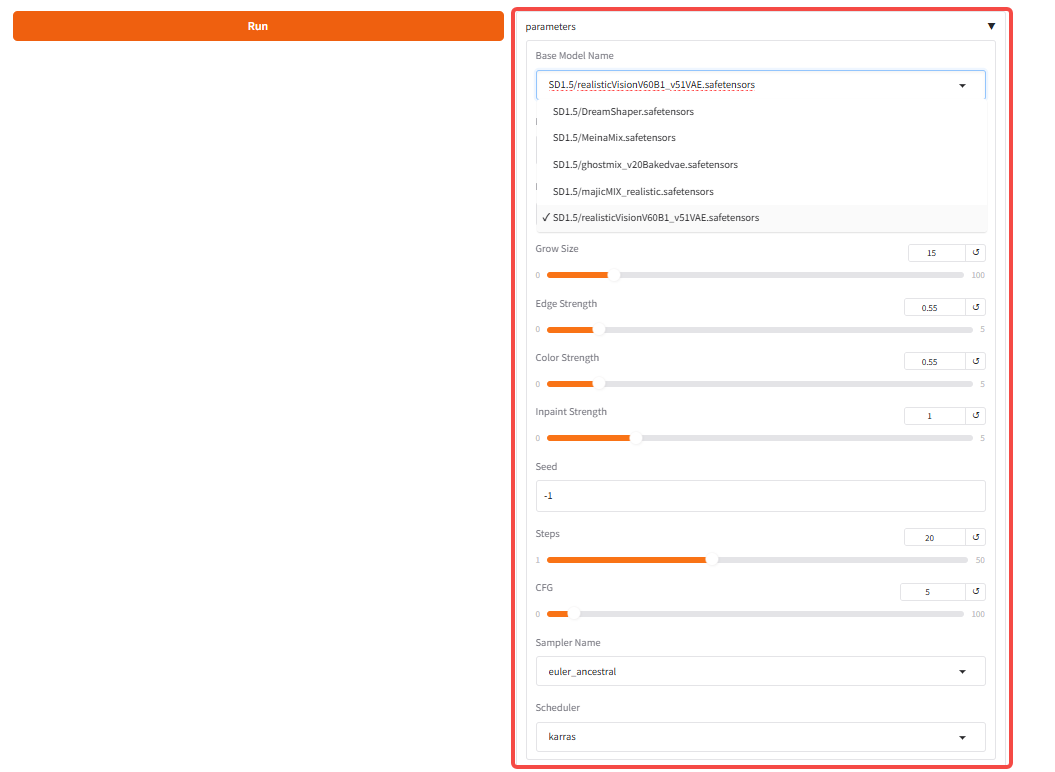This screenshot has width=1055, height=772.
Task: Reset the Edge Strength value
Action: 976,308
